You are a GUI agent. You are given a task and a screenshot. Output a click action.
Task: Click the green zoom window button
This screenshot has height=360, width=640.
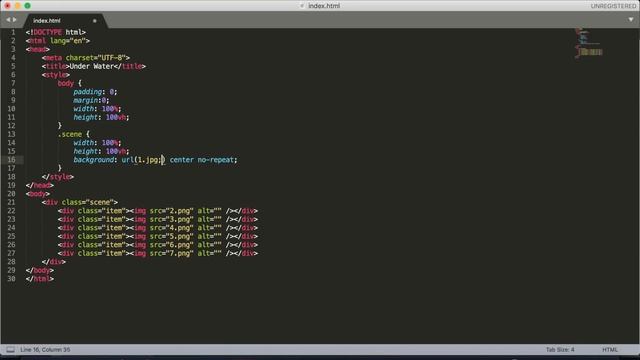[x=27, y=6]
